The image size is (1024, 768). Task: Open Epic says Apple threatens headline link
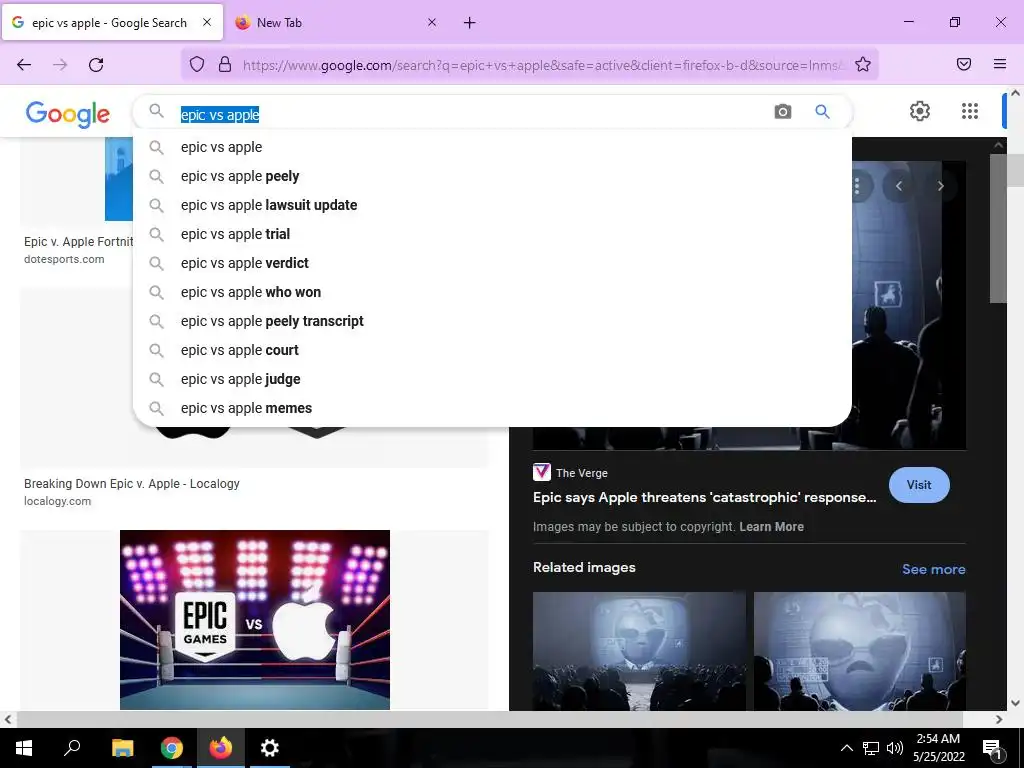[x=704, y=497]
